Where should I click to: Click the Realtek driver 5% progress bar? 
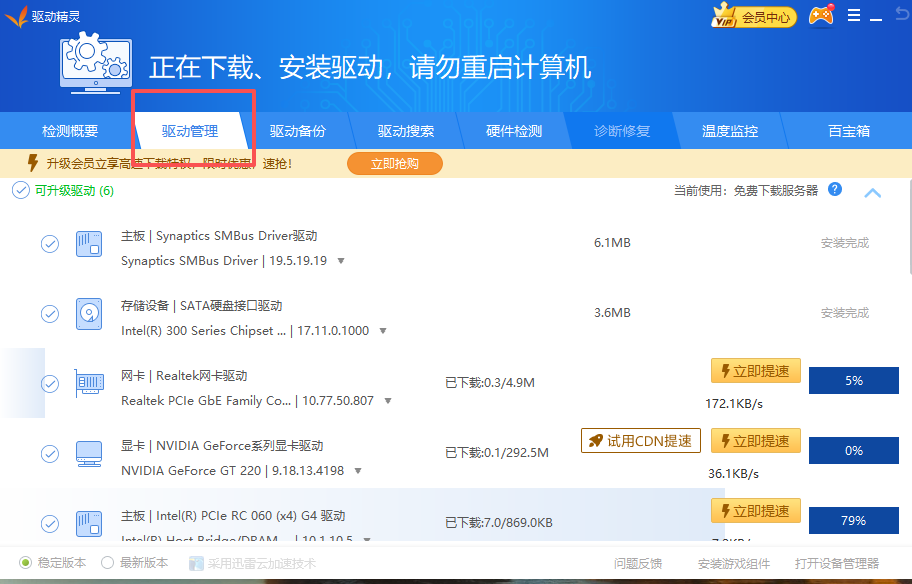pyautogui.click(x=853, y=381)
